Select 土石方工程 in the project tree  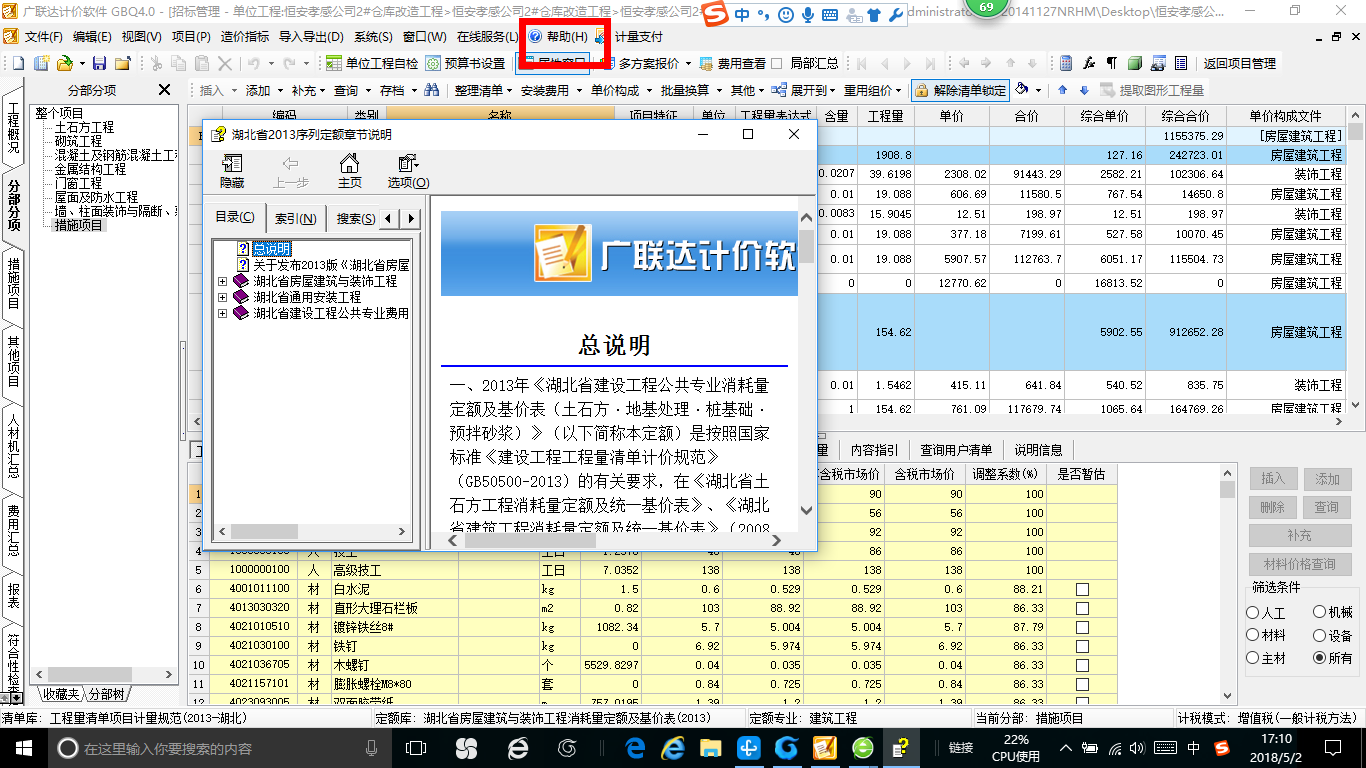tap(84, 128)
